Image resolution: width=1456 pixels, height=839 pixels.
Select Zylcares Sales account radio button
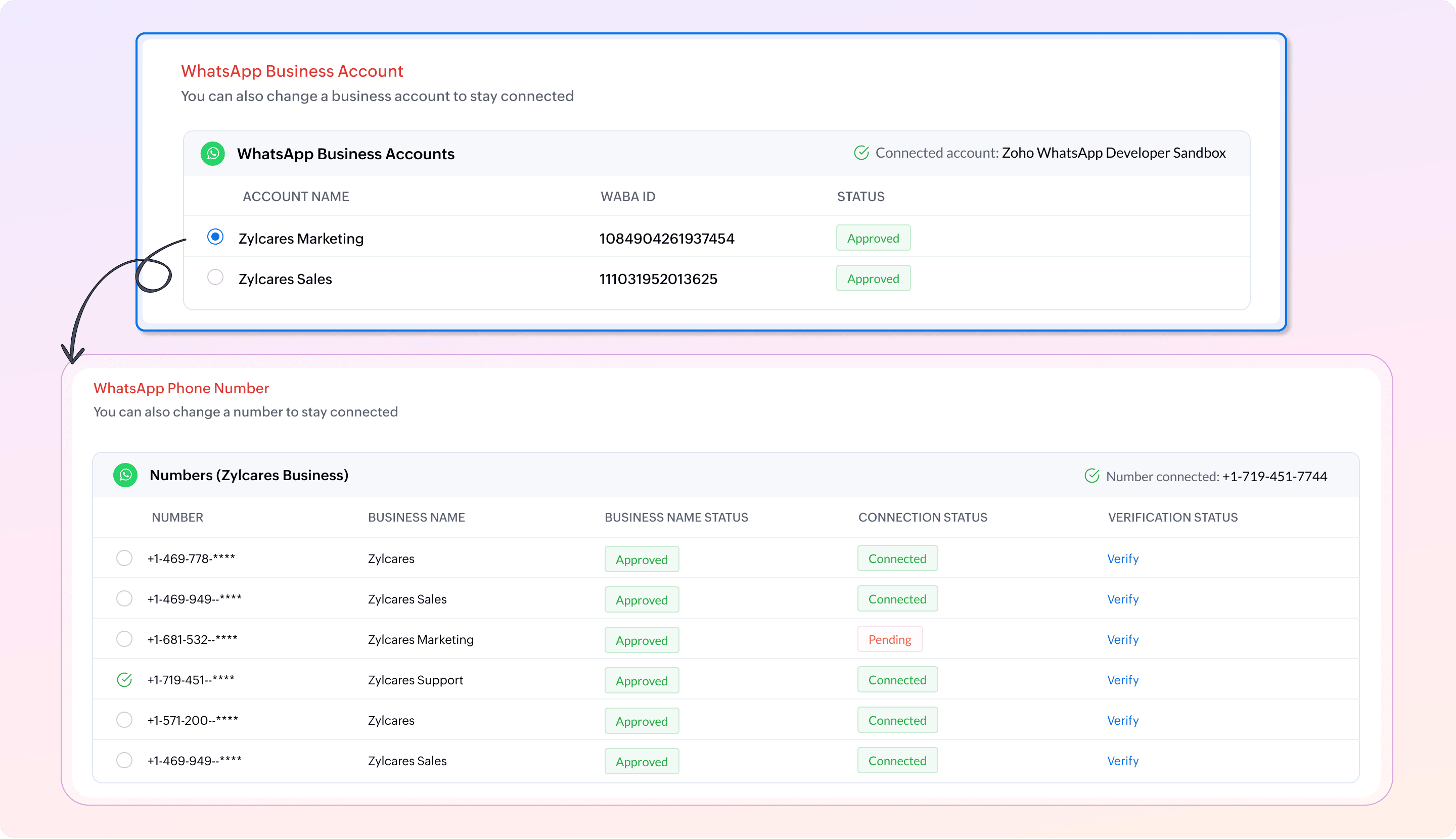coord(215,277)
